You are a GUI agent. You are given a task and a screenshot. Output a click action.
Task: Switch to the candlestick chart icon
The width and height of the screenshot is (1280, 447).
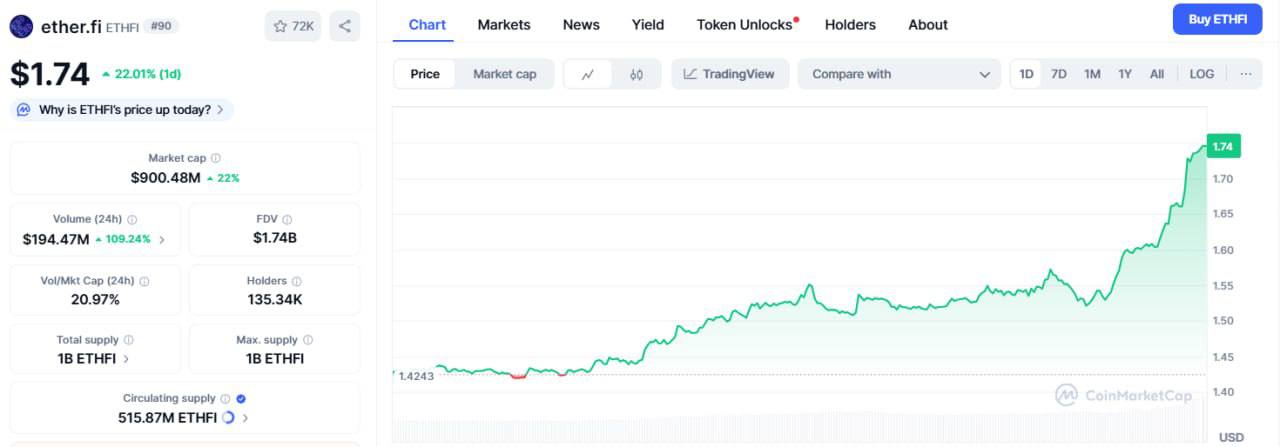coord(637,74)
